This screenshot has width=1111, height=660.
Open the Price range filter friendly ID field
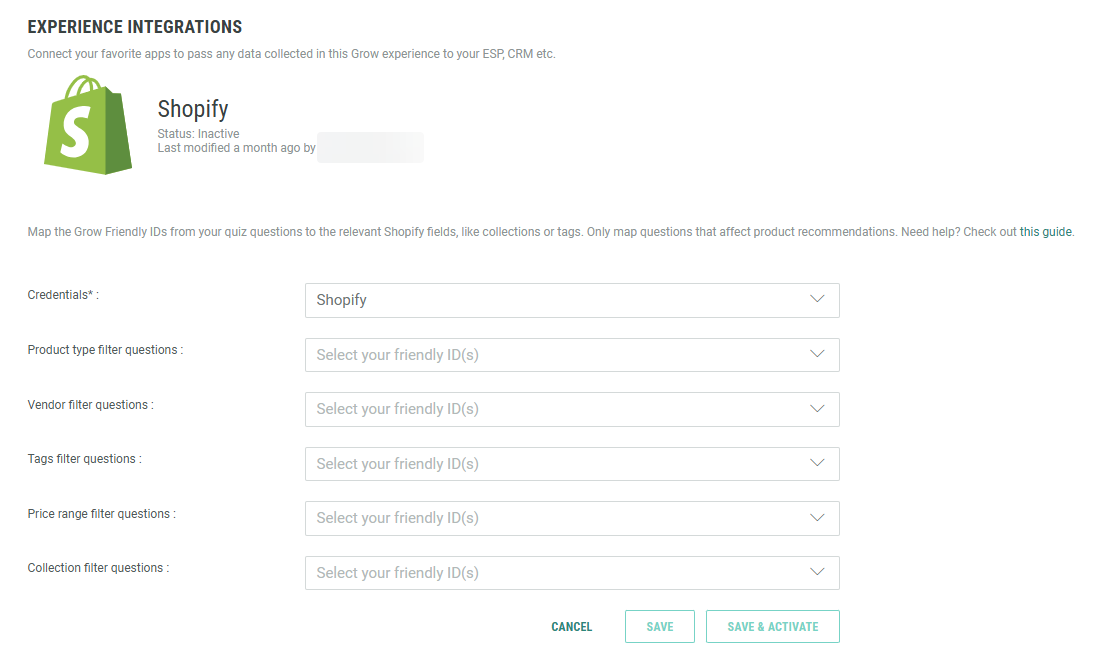[560, 518]
